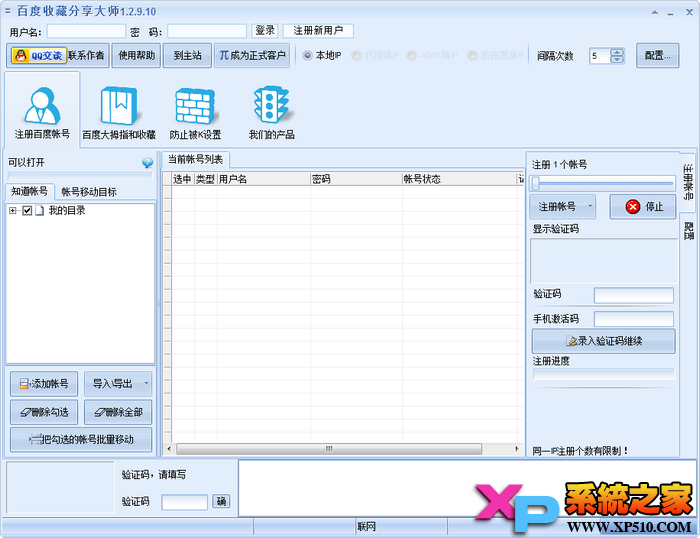Click the 选中 column header

183,179
